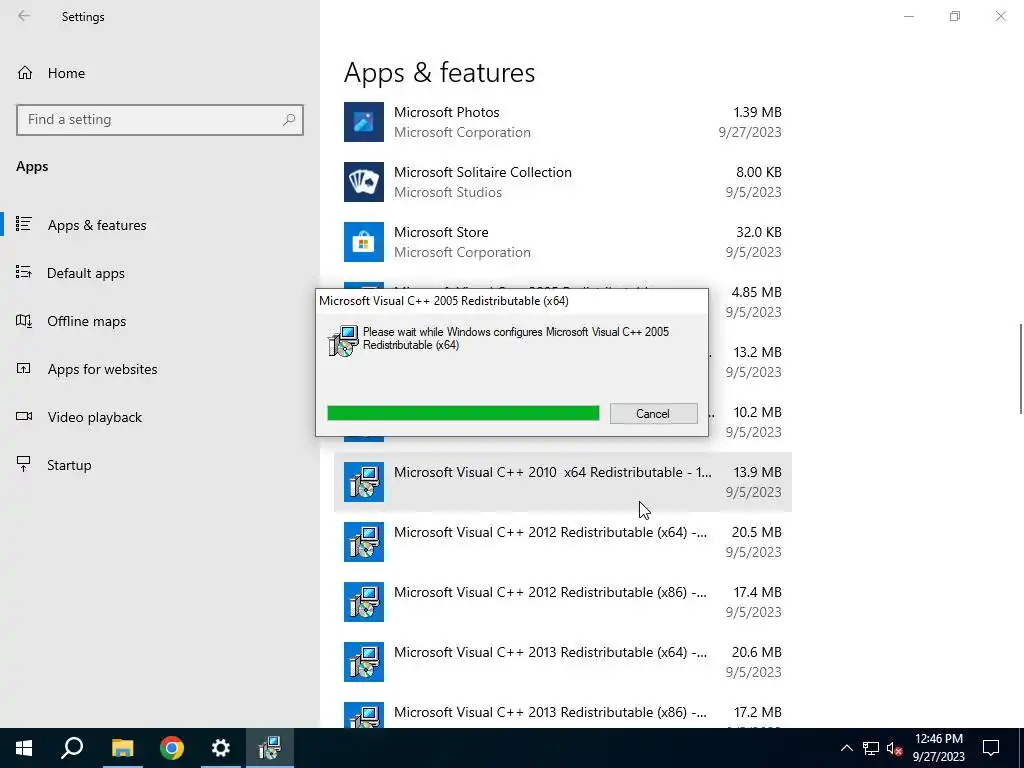This screenshot has height=768, width=1024.
Task: Select Microsoft Visual C++ 2013 Redistributable (x64)
Action: [563, 662]
